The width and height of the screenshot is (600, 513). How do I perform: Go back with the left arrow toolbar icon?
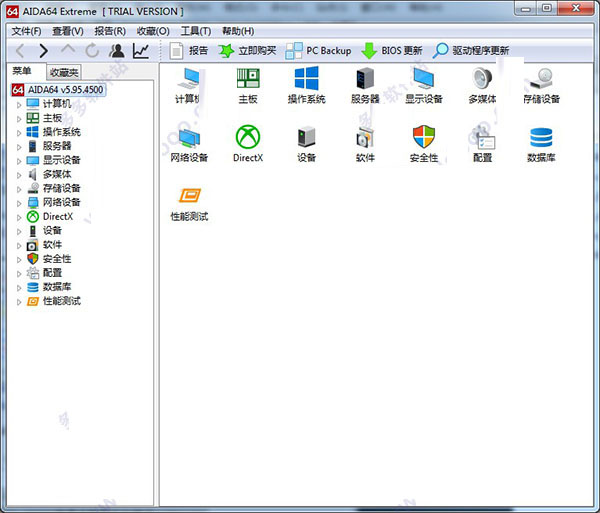pyautogui.click(x=20, y=50)
